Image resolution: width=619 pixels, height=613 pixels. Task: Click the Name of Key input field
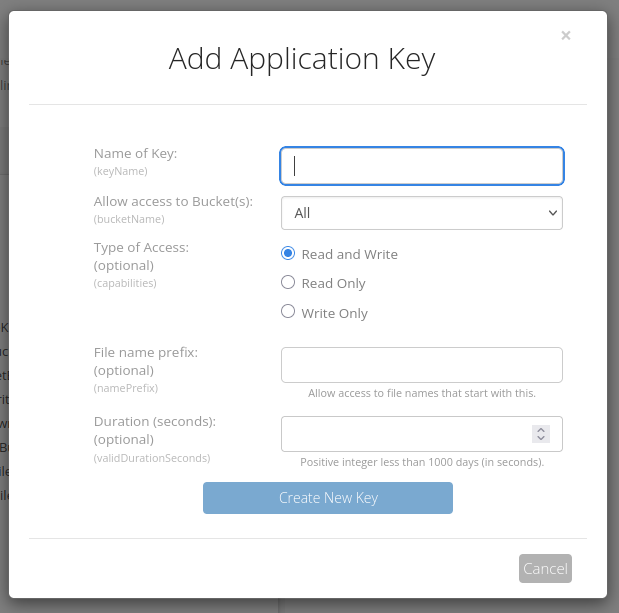(x=421, y=166)
